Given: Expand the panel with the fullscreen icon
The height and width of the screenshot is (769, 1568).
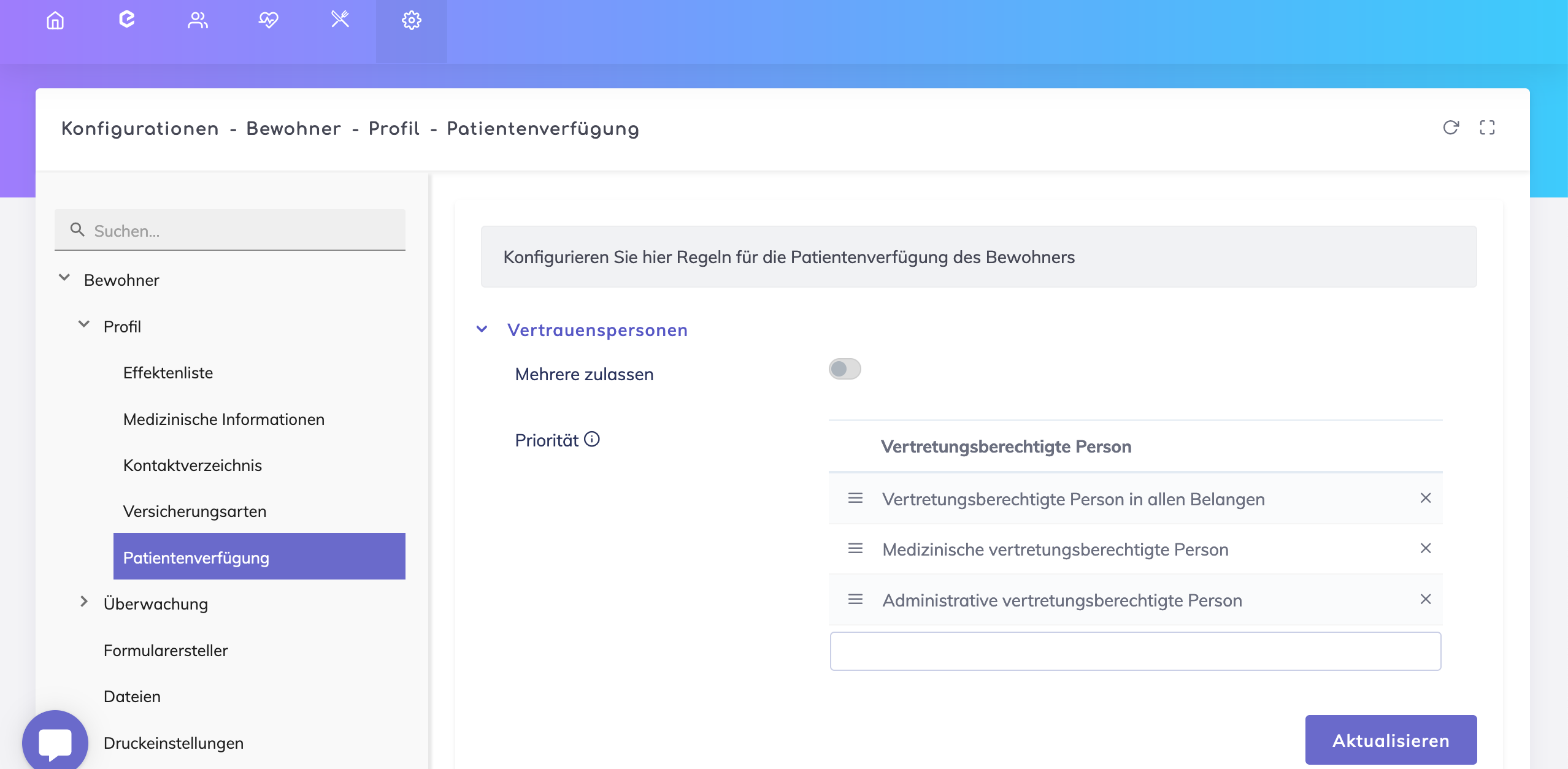Looking at the screenshot, I should click(1487, 128).
